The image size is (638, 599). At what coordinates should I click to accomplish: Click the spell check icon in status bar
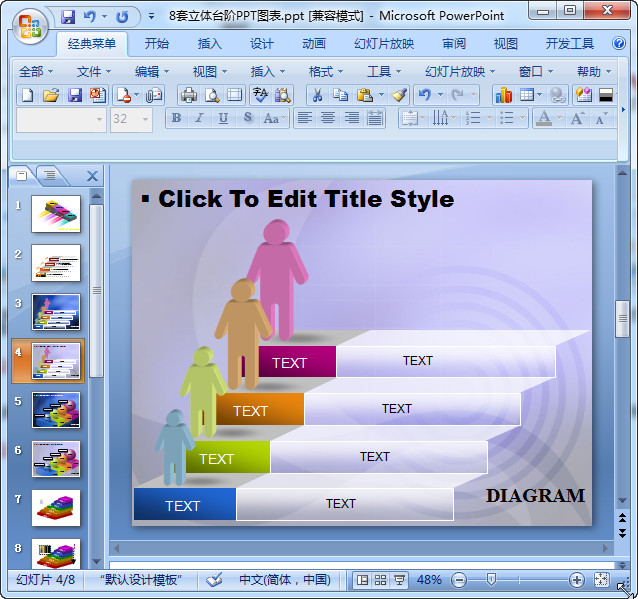tap(214, 580)
